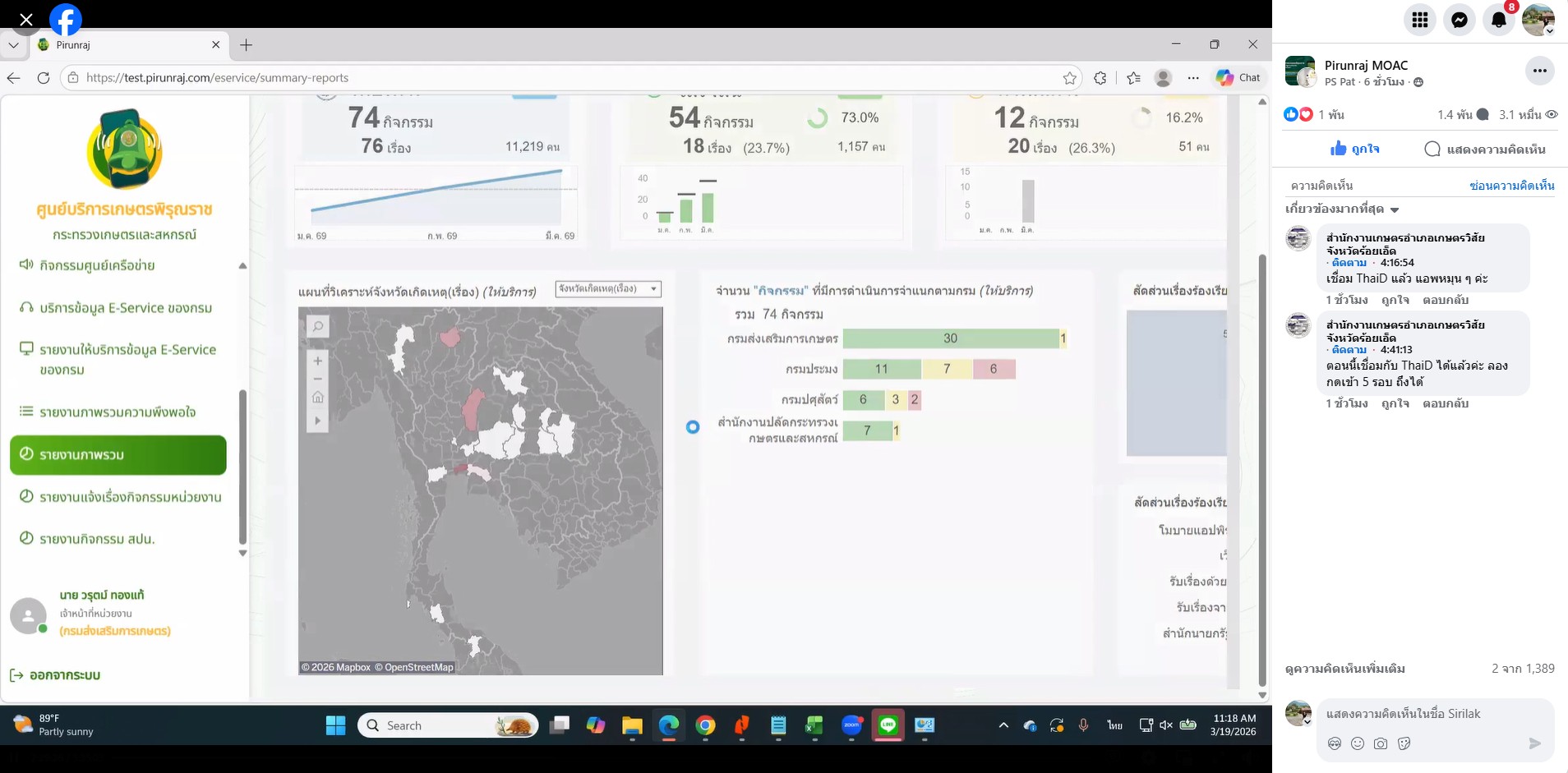Select รายงานภาพรวม sidebar menu item
This screenshot has width=1568, height=773.
(118, 455)
